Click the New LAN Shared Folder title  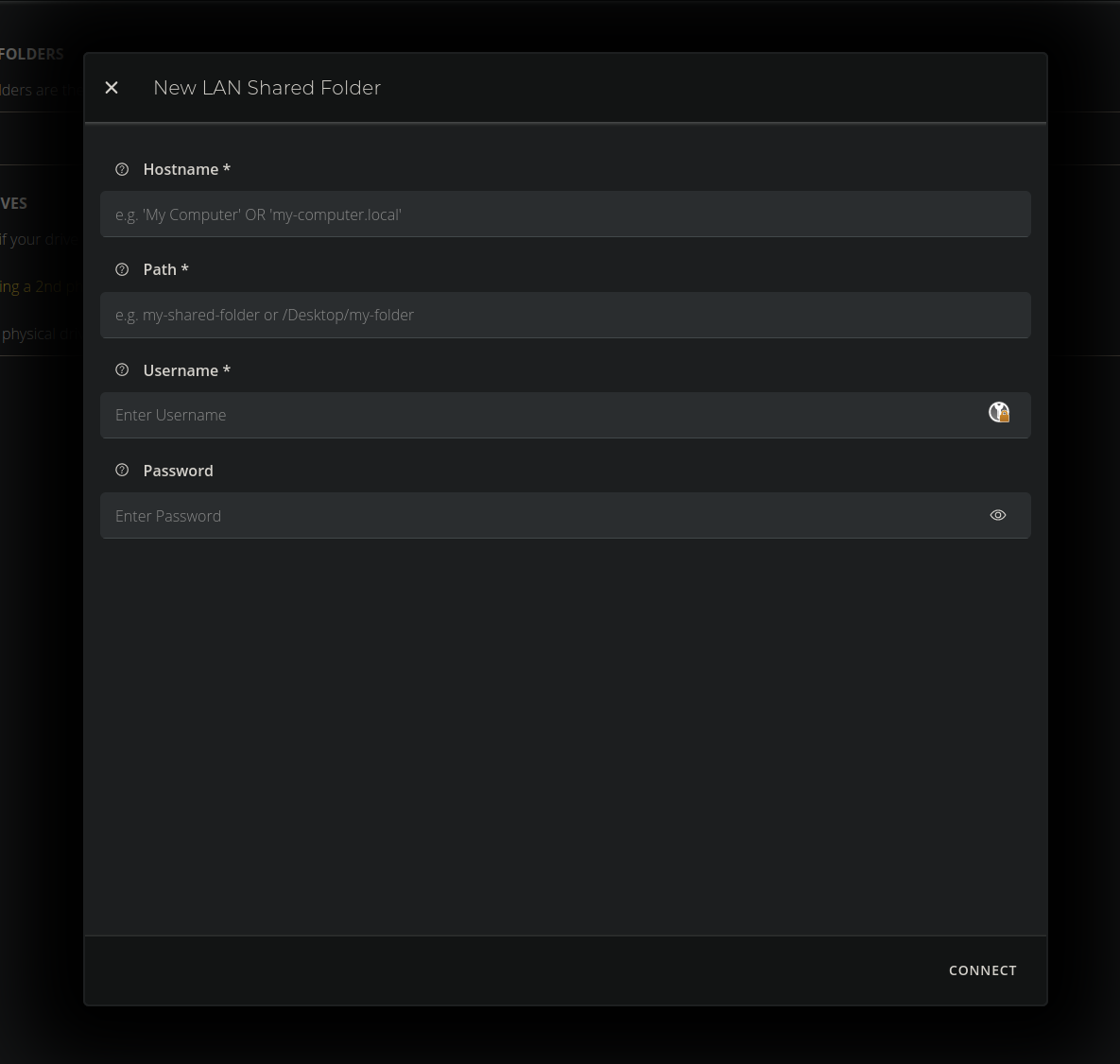pos(267,88)
